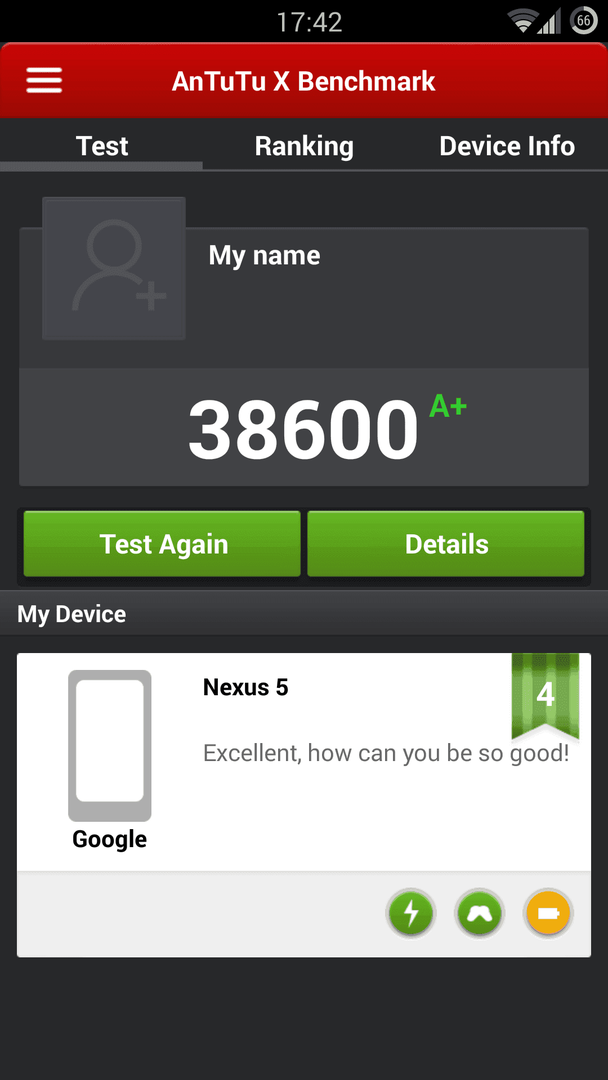Tap the My name label
The image size is (608, 1080).
click(264, 256)
